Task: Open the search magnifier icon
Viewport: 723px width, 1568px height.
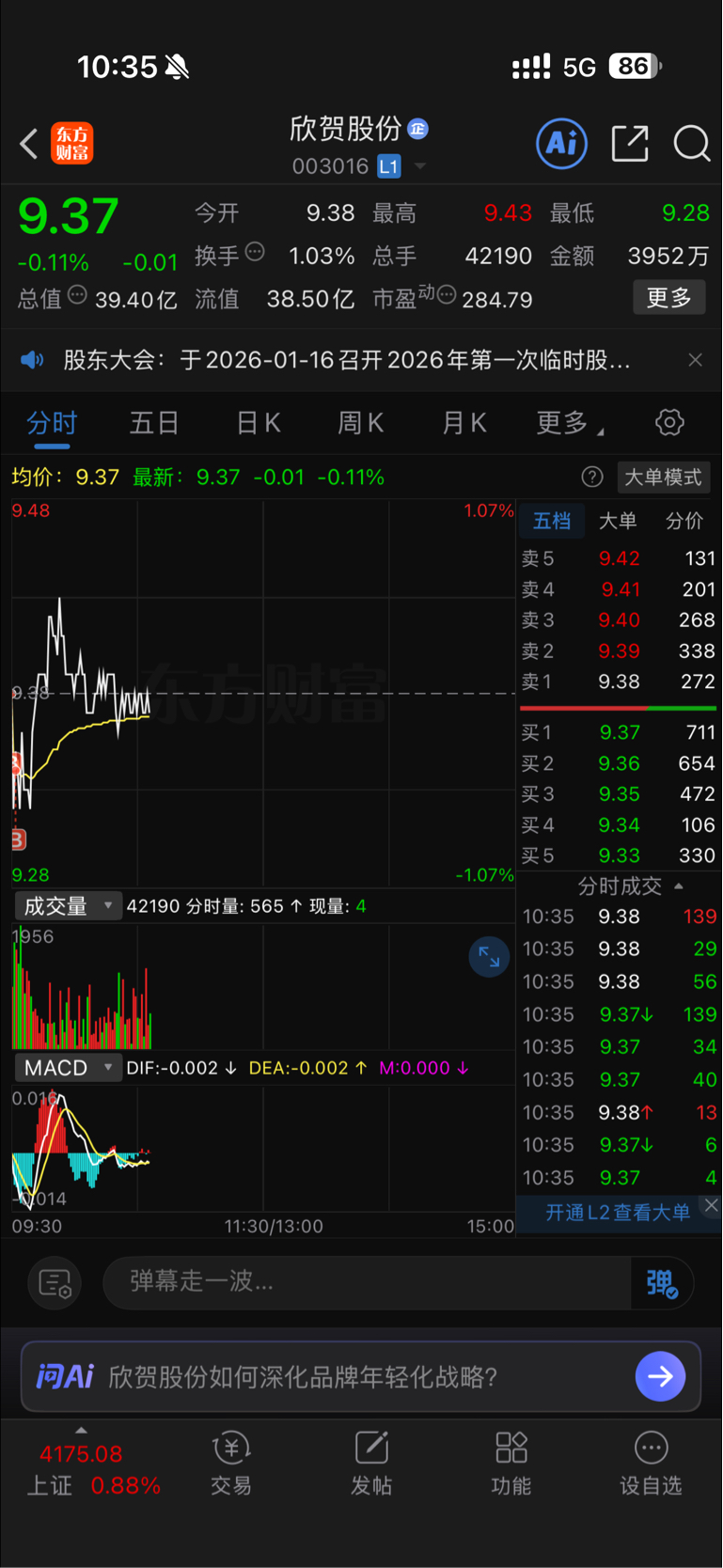Action: 691,143
